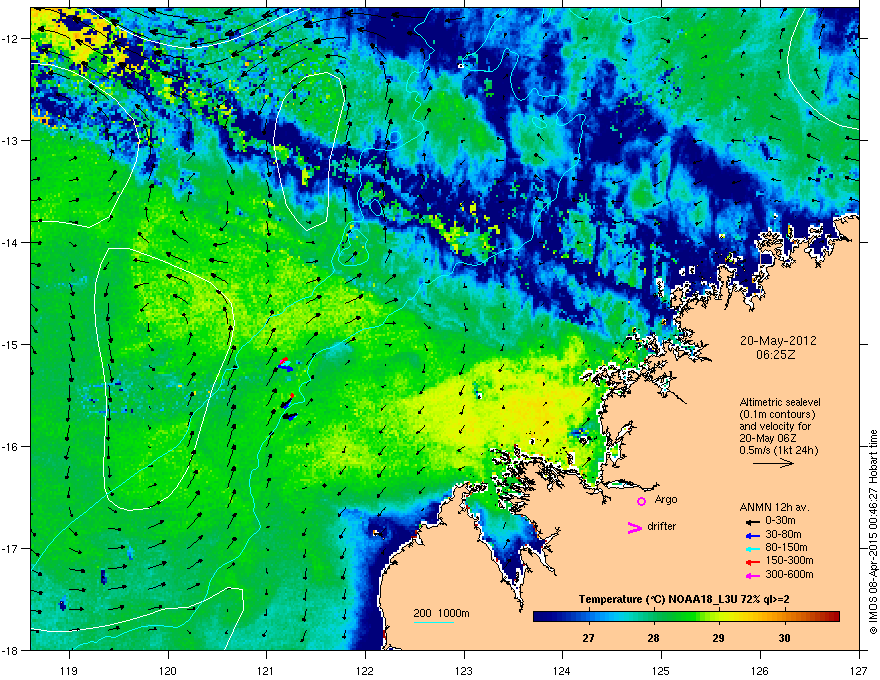Click the magenta drifter arrowhead legend marker
The height and width of the screenshot is (680, 880).
pyautogui.click(x=634, y=527)
